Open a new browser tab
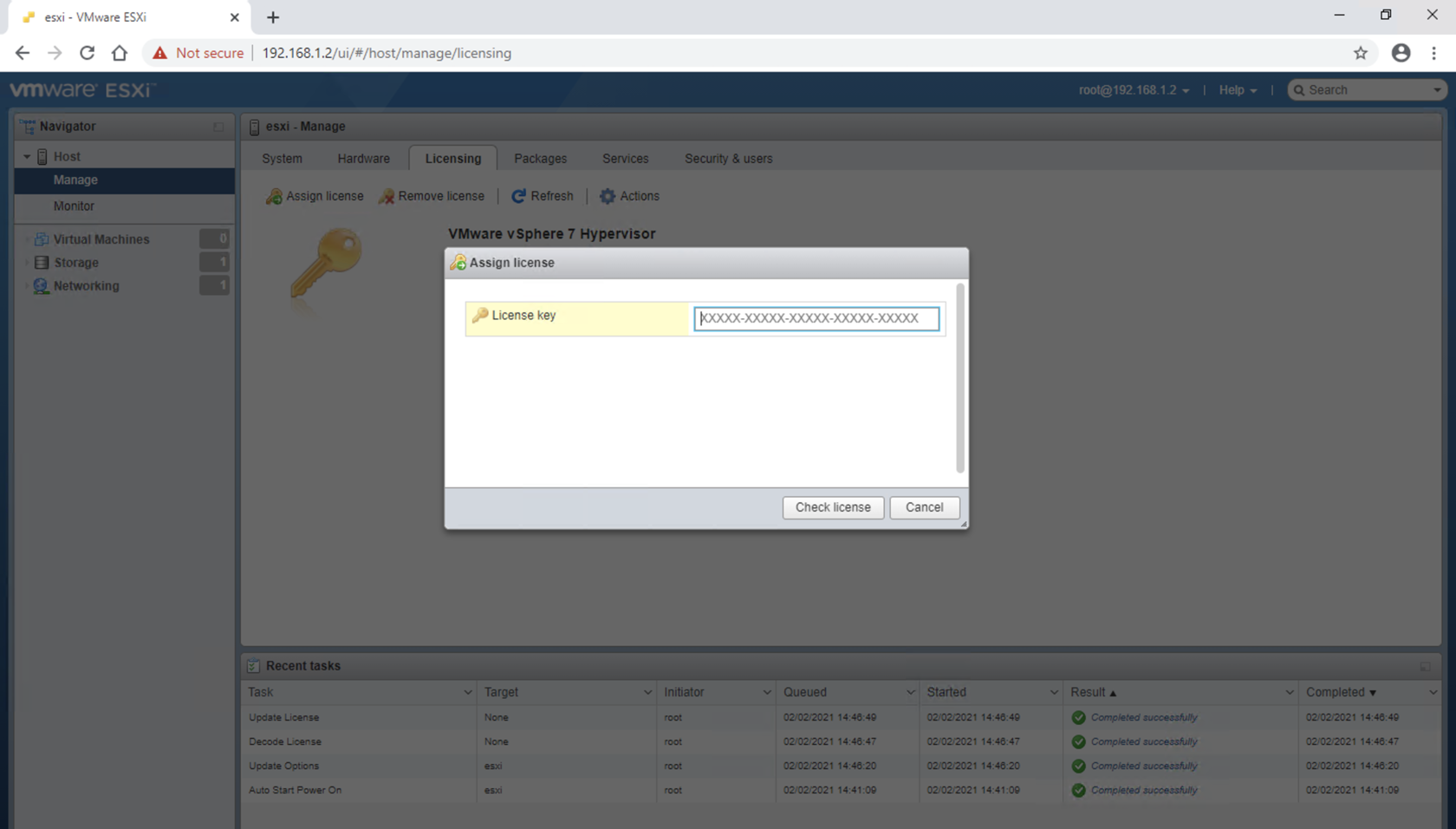The width and height of the screenshot is (1456, 829). pyautogui.click(x=273, y=17)
